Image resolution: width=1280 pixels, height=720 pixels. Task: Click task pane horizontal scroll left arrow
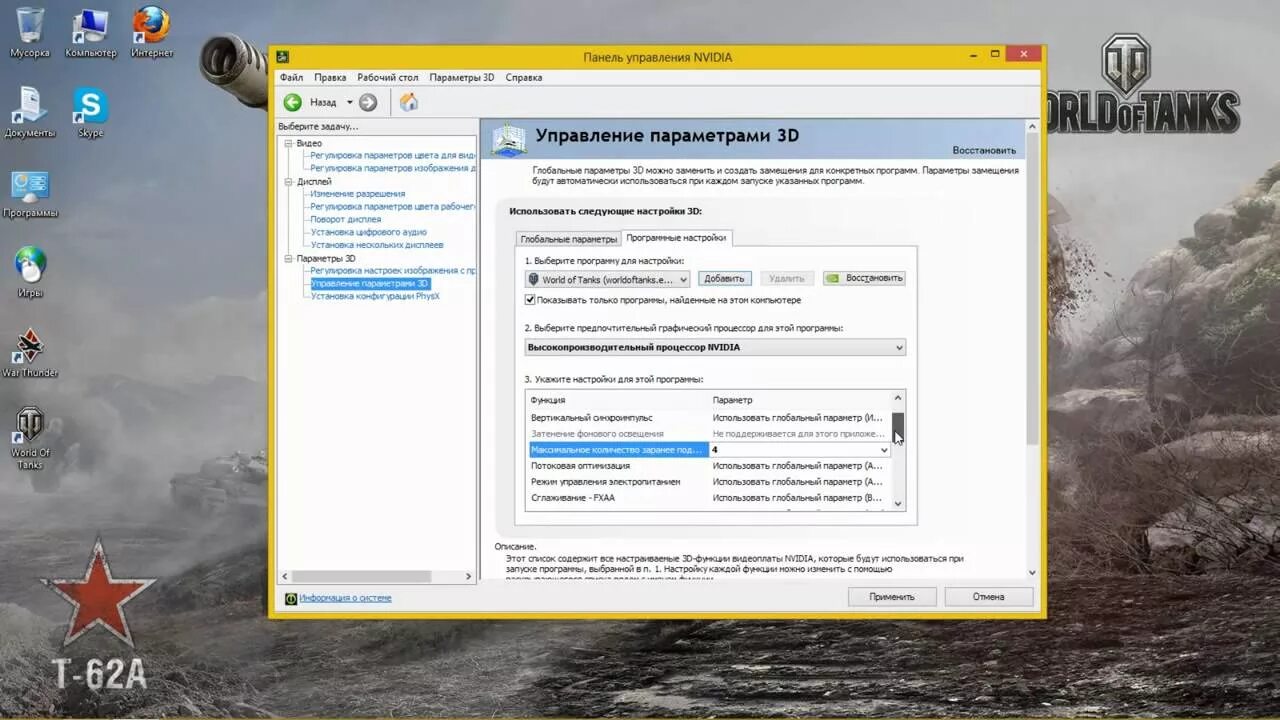pyautogui.click(x=285, y=577)
